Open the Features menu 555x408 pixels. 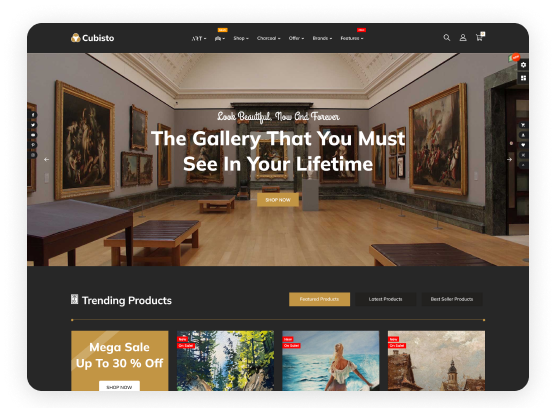click(x=352, y=38)
